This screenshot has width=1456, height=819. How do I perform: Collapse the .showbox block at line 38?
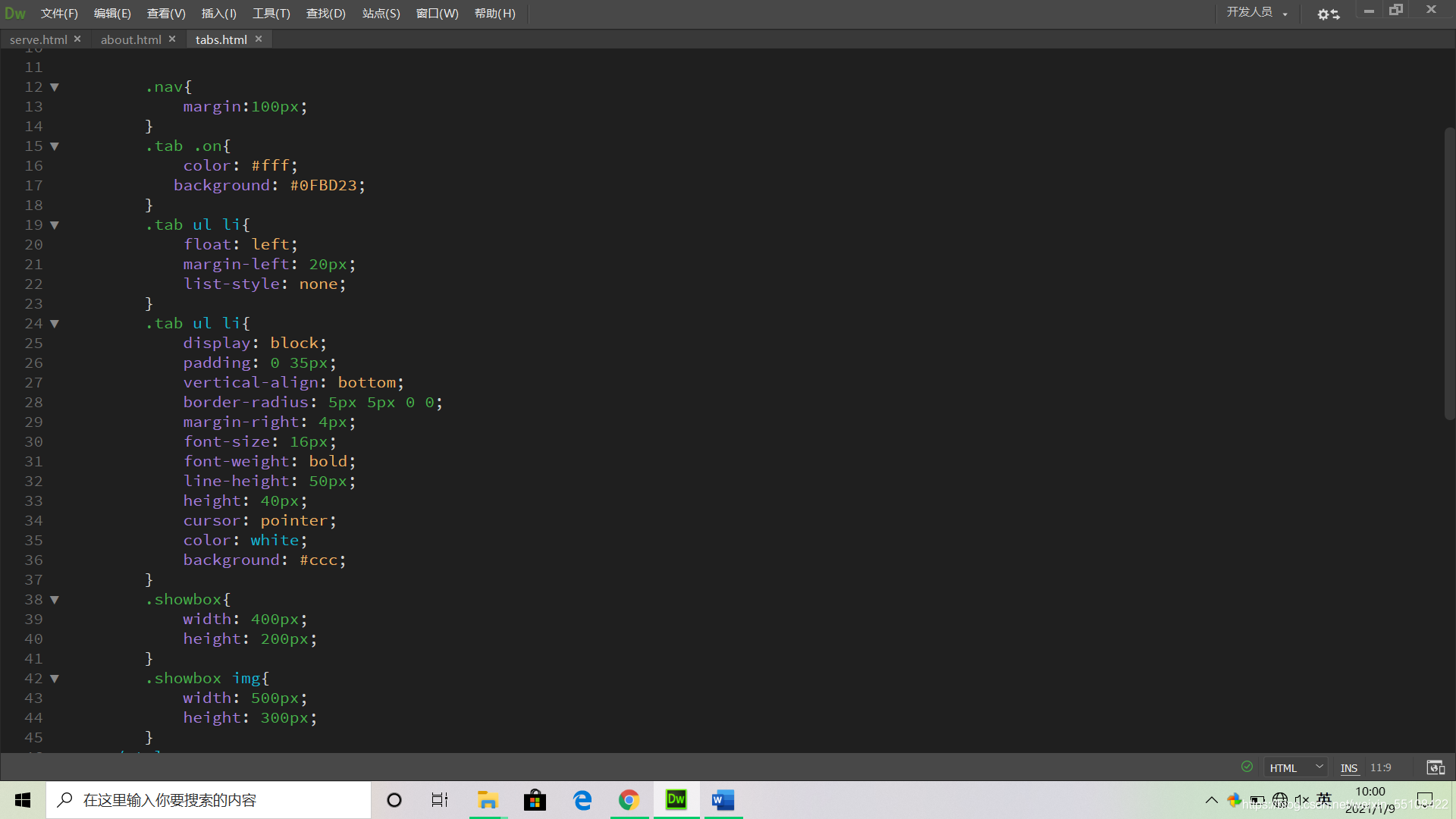click(x=55, y=600)
